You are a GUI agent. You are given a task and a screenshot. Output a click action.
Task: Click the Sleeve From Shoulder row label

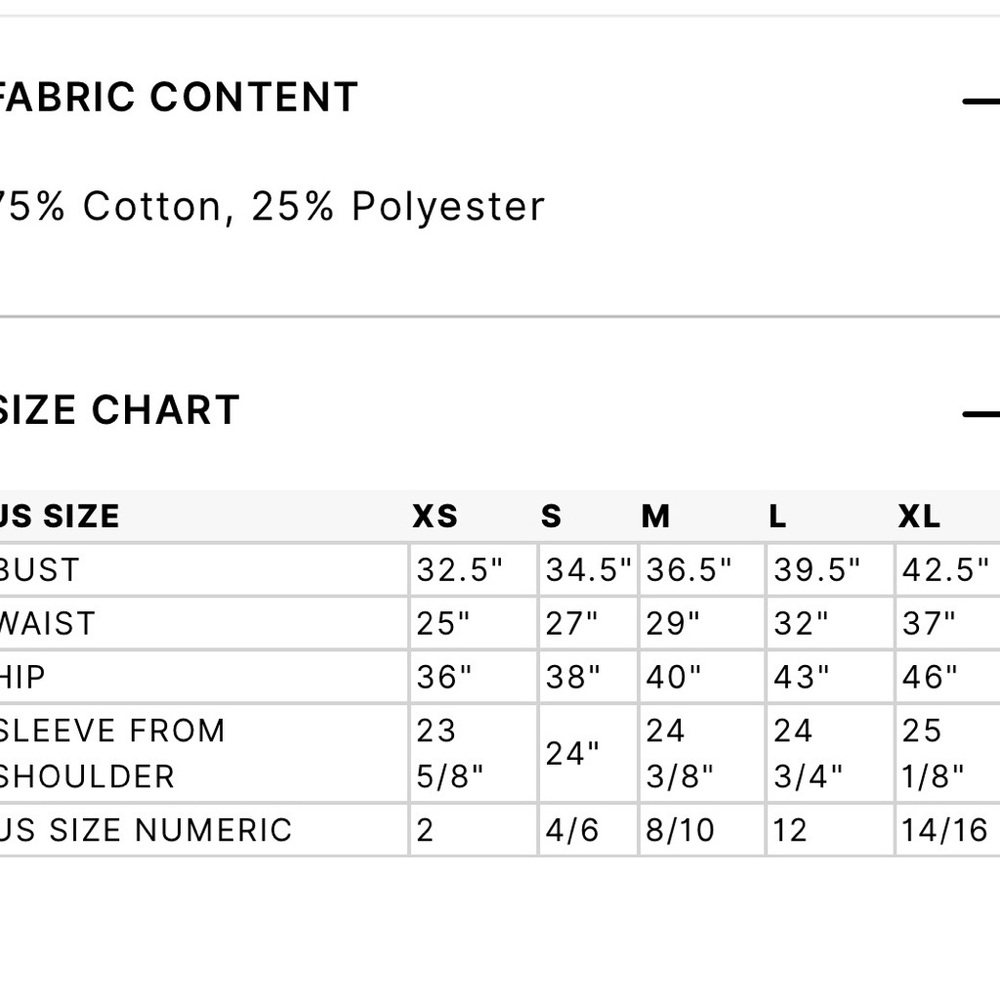click(x=112, y=754)
